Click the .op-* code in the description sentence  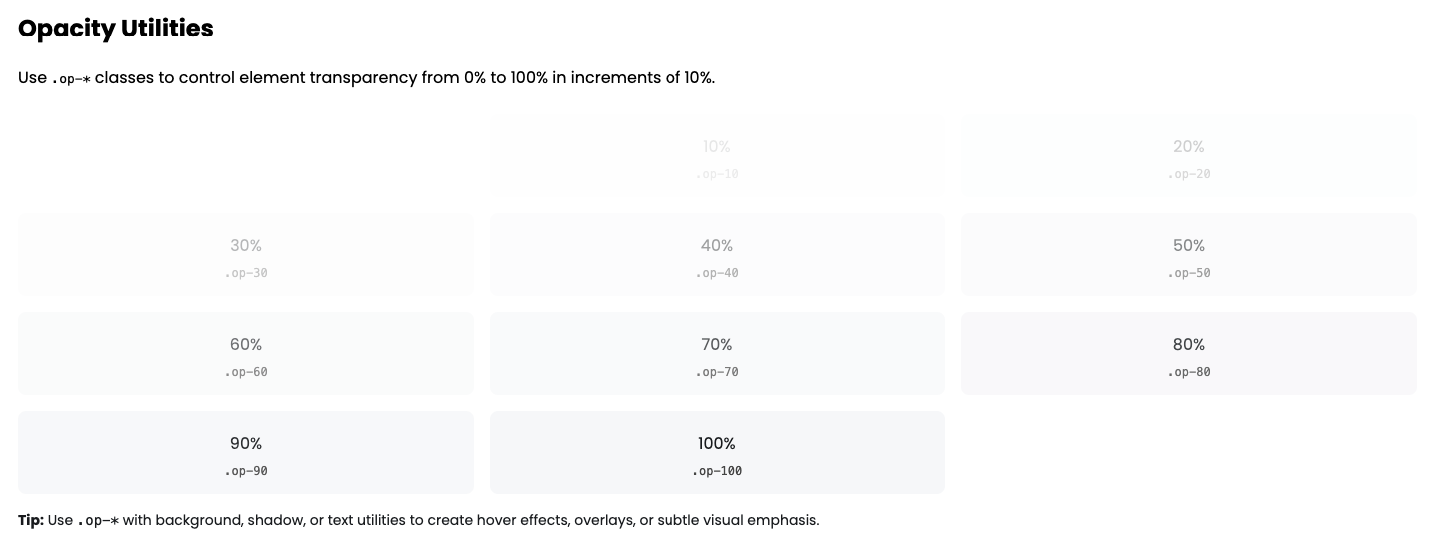pyautogui.click(x=71, y=79)
